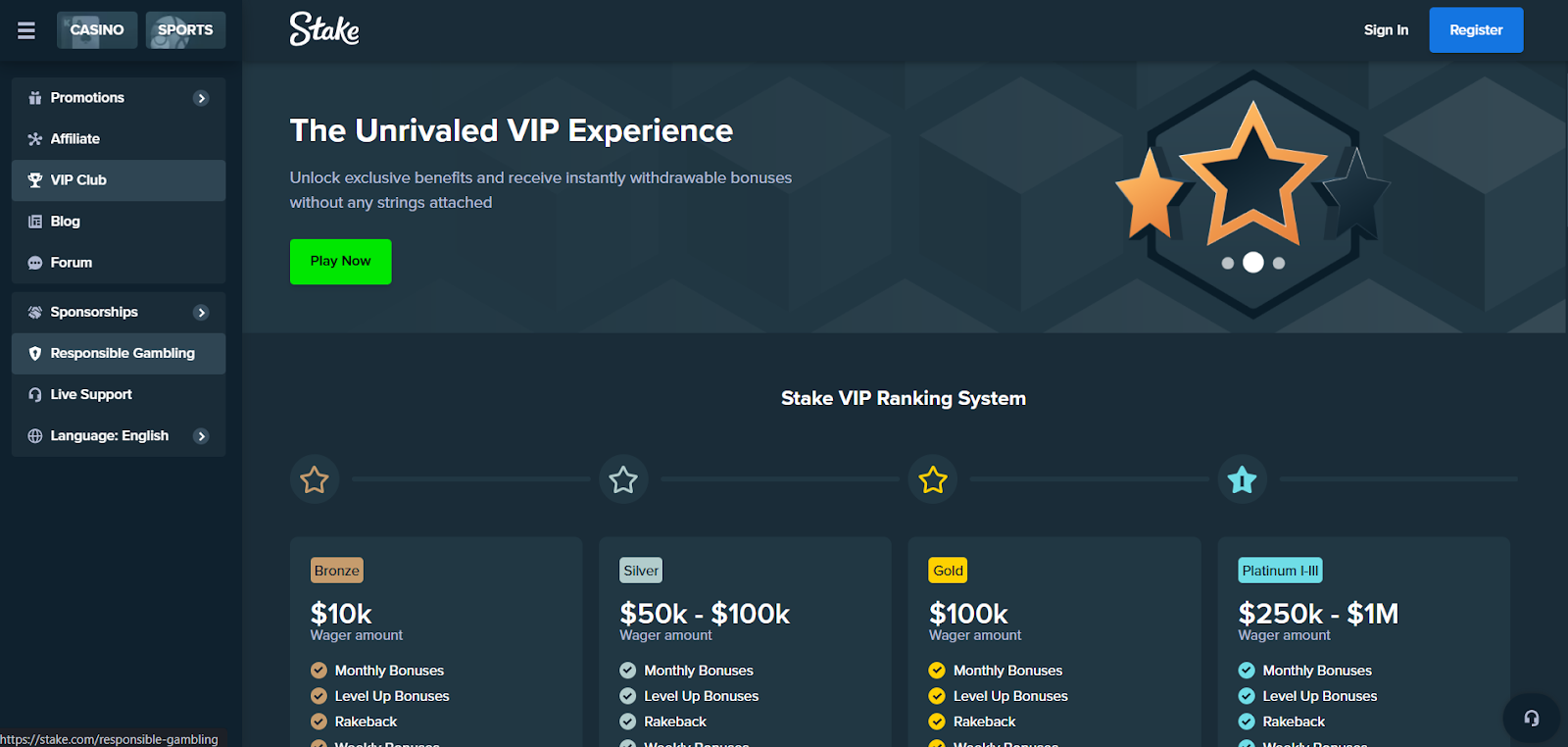Click the green Play Now button
The width and height of the screenshot is (1568, 747).
coord(340,262)
